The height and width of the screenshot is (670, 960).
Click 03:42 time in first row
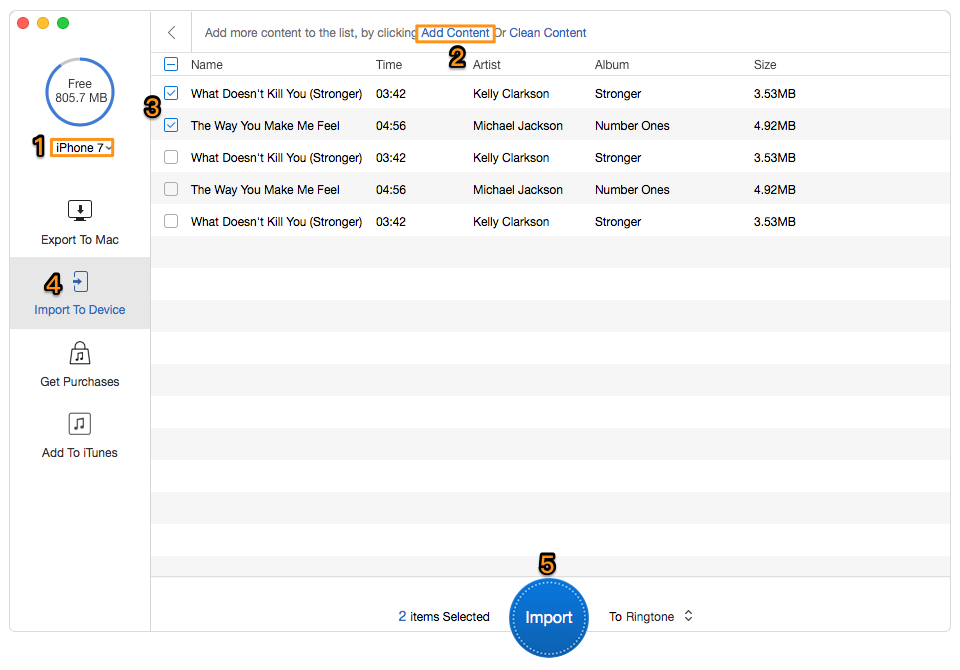point(391,94)
